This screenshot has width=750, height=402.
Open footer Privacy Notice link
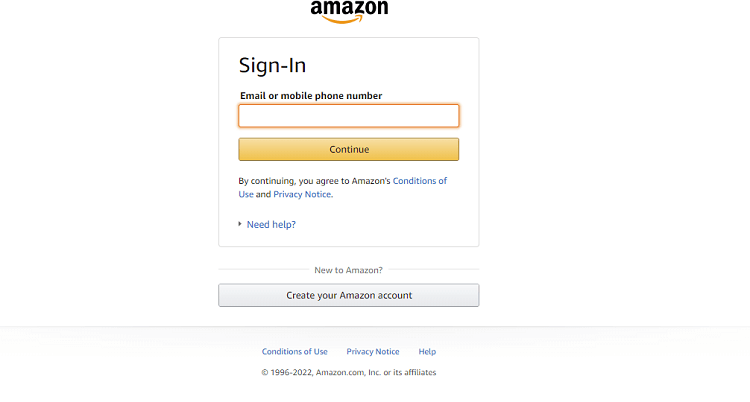pos(373,352)
